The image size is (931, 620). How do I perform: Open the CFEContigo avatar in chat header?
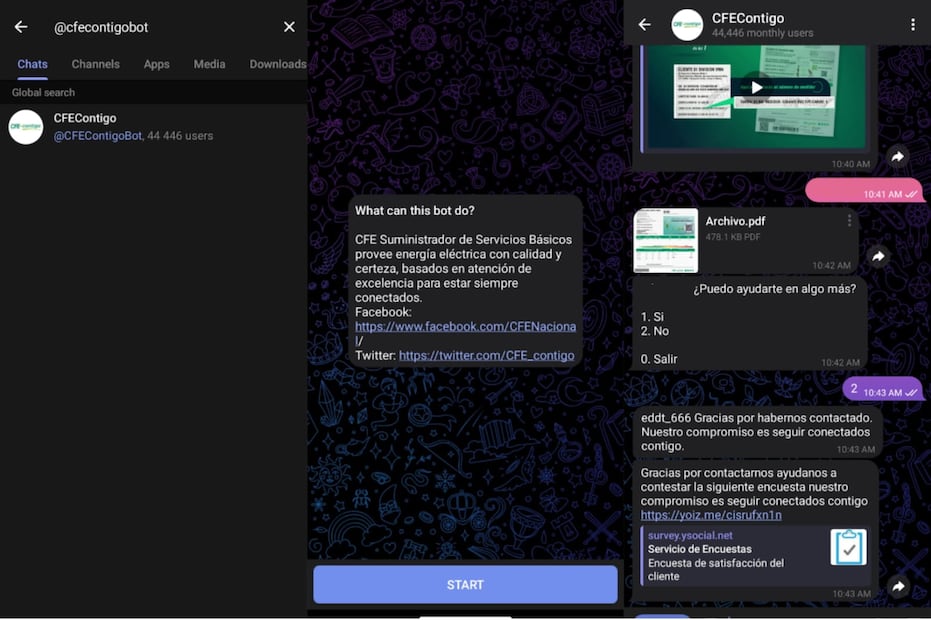(x=687, y=25)
